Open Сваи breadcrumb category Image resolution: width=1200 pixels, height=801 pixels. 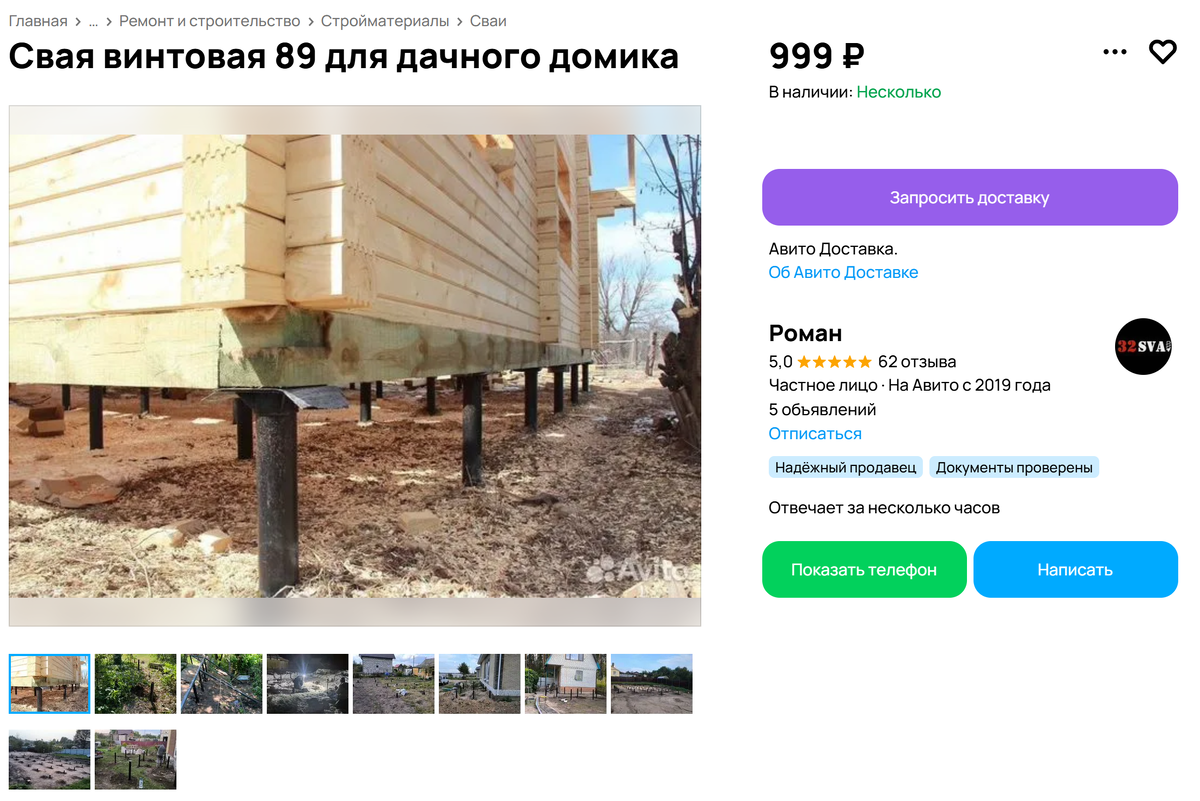488,21
